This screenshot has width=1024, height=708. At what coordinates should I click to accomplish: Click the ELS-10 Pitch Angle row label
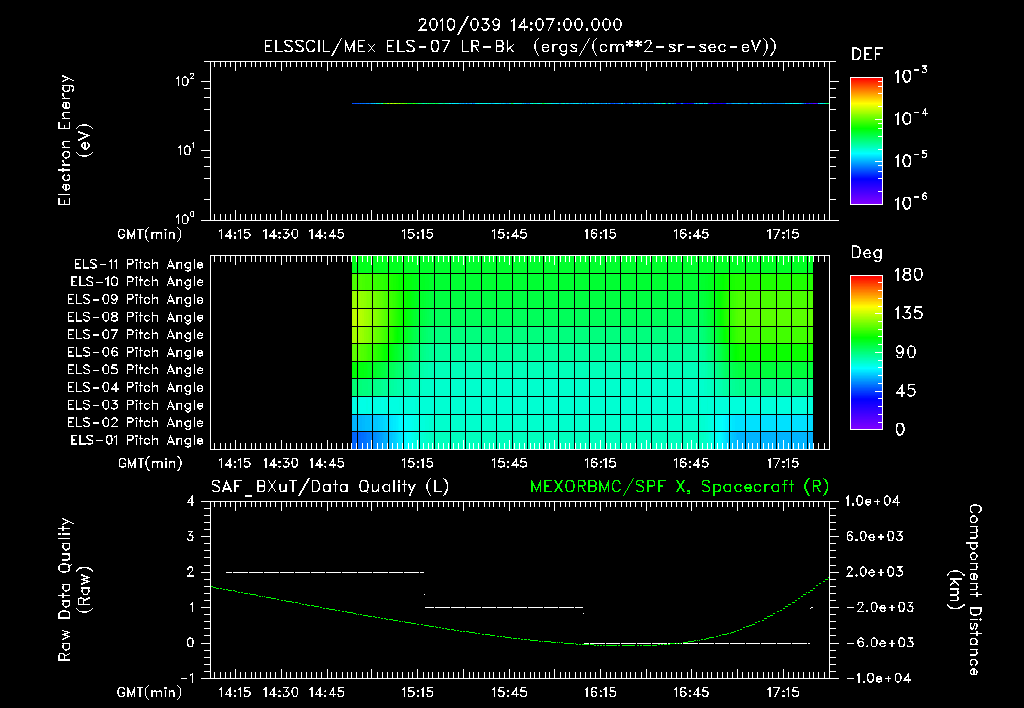[x=137, y=282]
